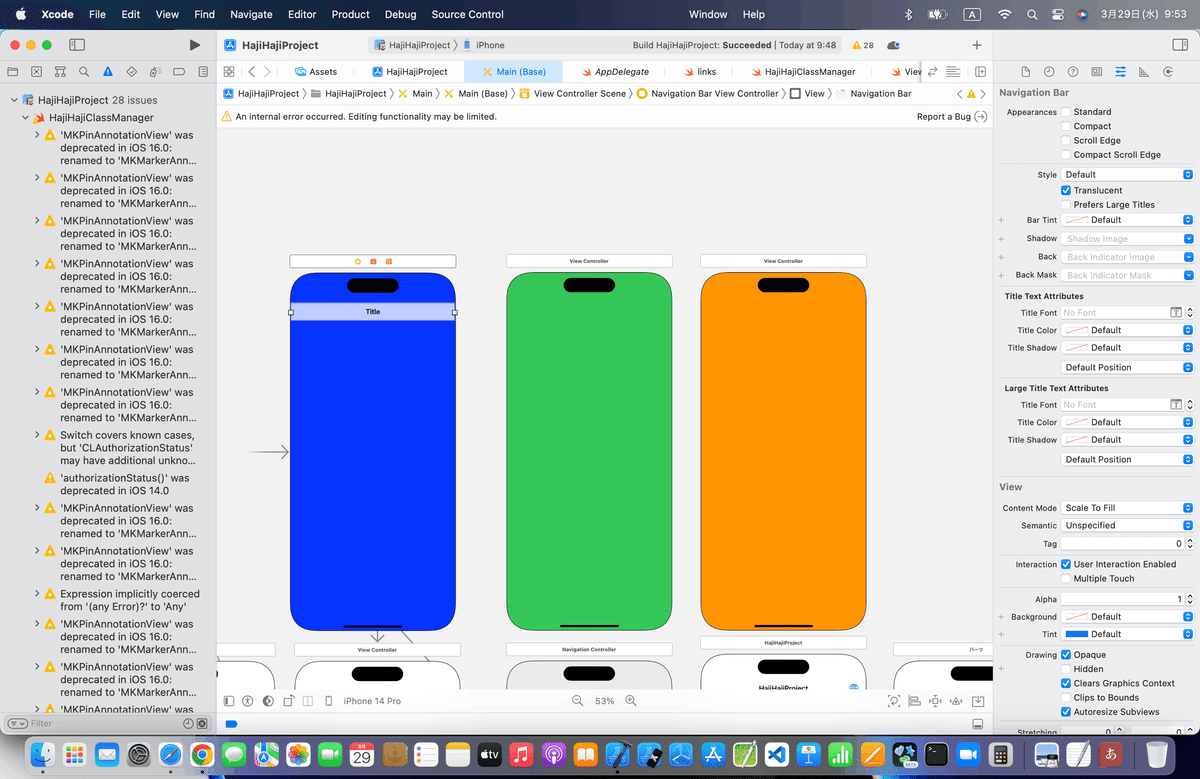Screen dimensions: 1200x779
Task: Show the Quick Help inspector
Action: [x=1073, y=72]
